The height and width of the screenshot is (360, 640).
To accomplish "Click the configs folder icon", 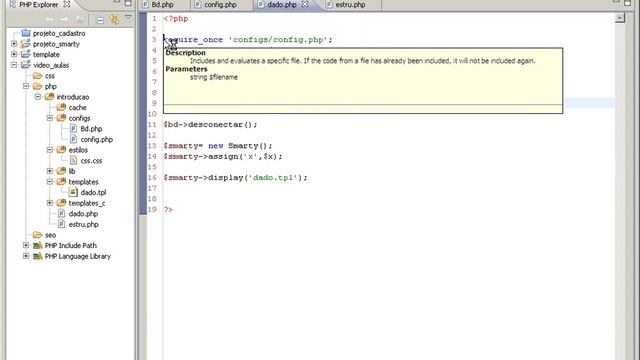I will click(61, 118).
